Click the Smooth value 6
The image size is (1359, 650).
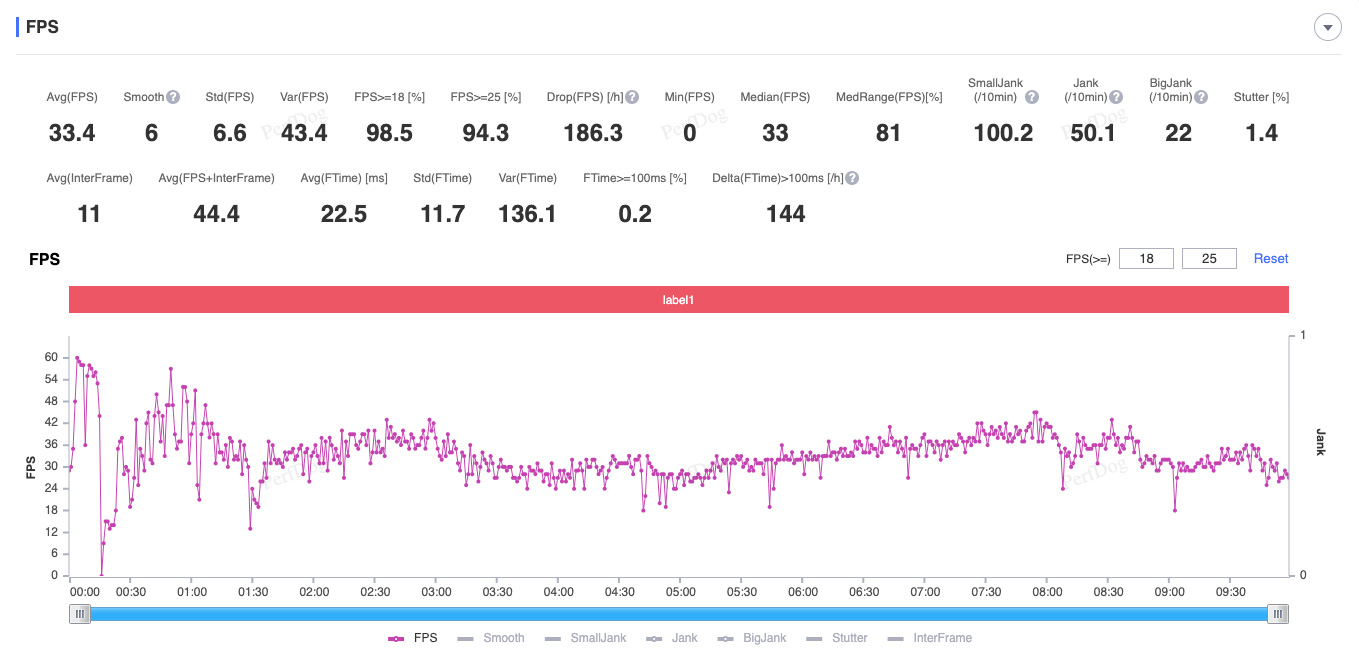tap(151, 133)
